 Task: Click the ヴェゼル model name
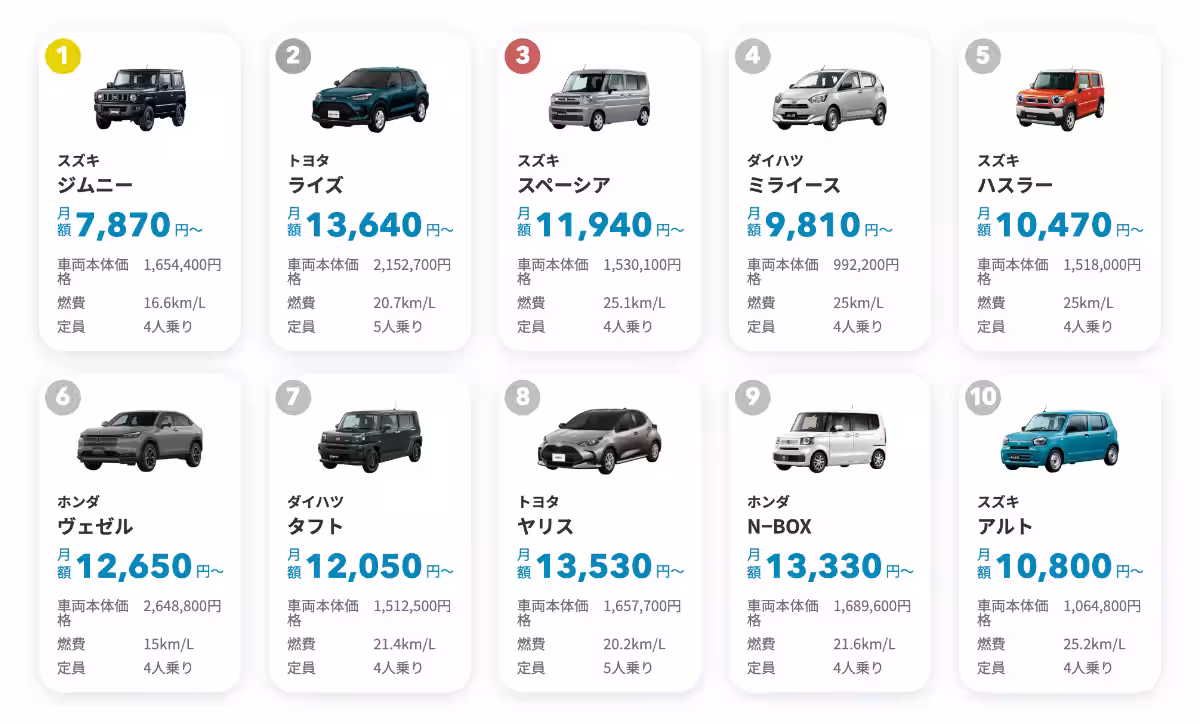(95, 527)
